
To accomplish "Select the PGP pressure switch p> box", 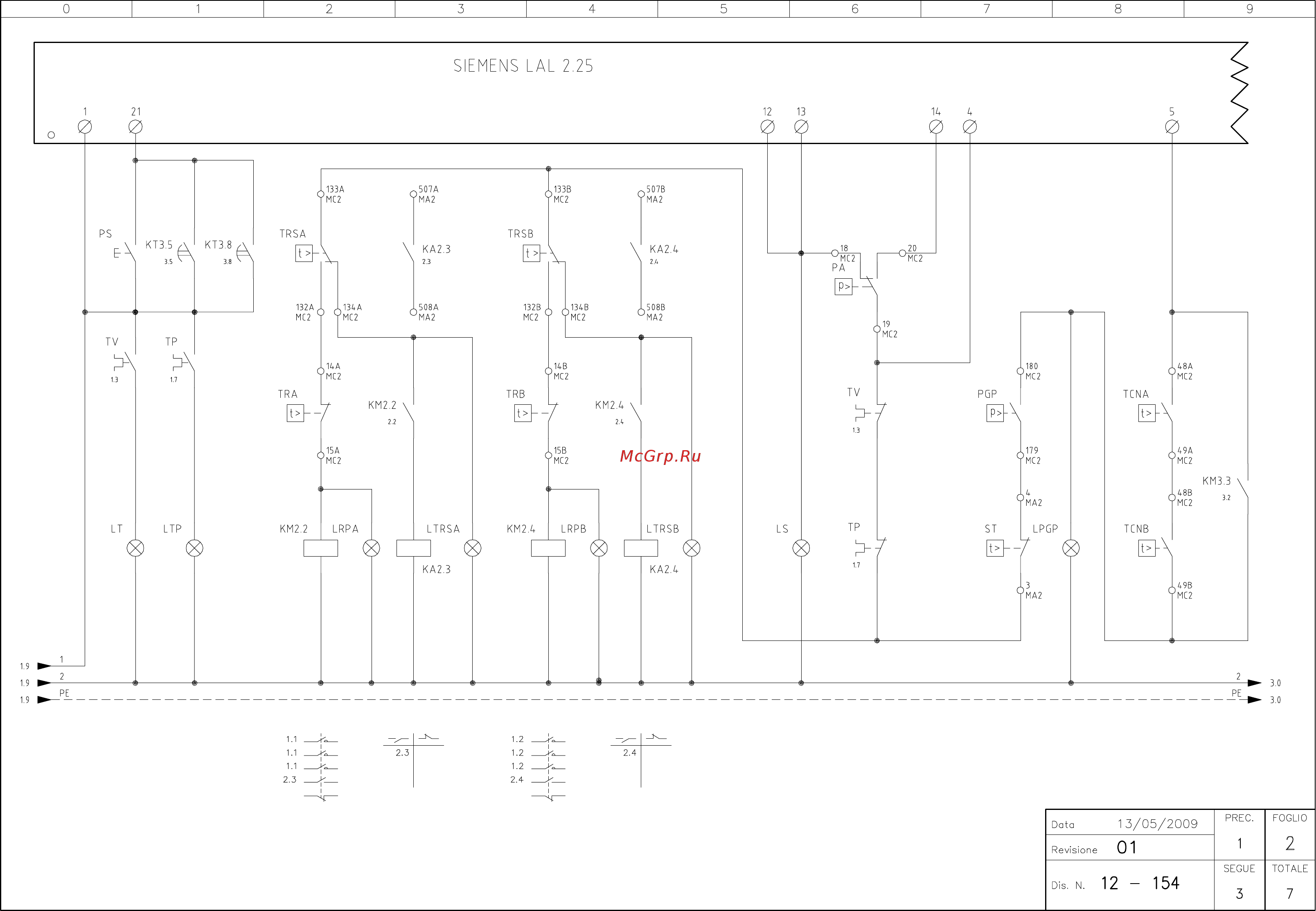I will (995, 413).
